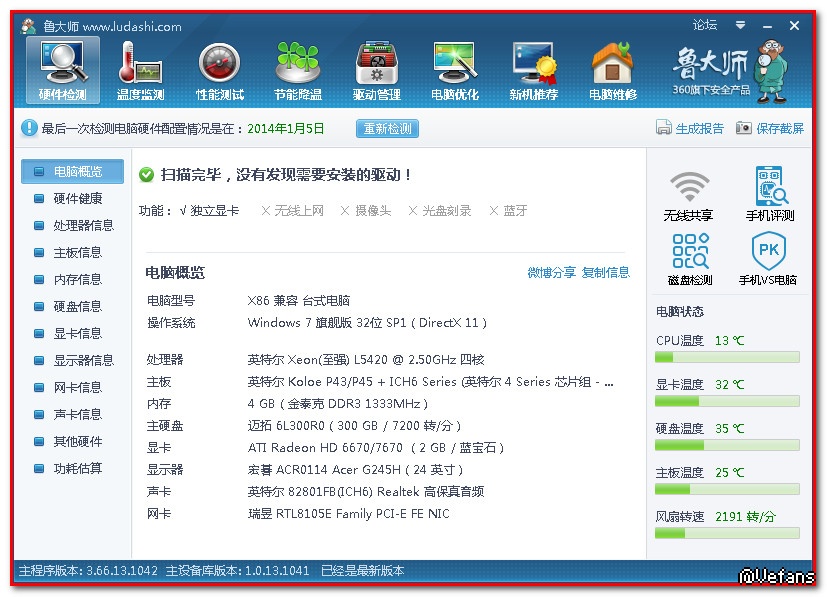
Task: Click the 摄像头 feature label
Action: (373, 211)
